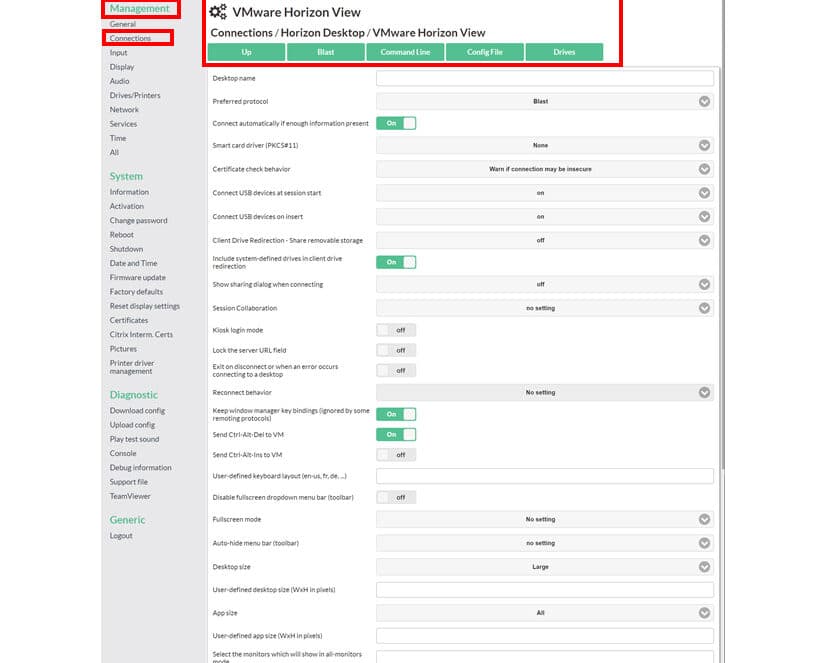
Task: Open the Desktop size dropdown
Action: click(544, 567)
